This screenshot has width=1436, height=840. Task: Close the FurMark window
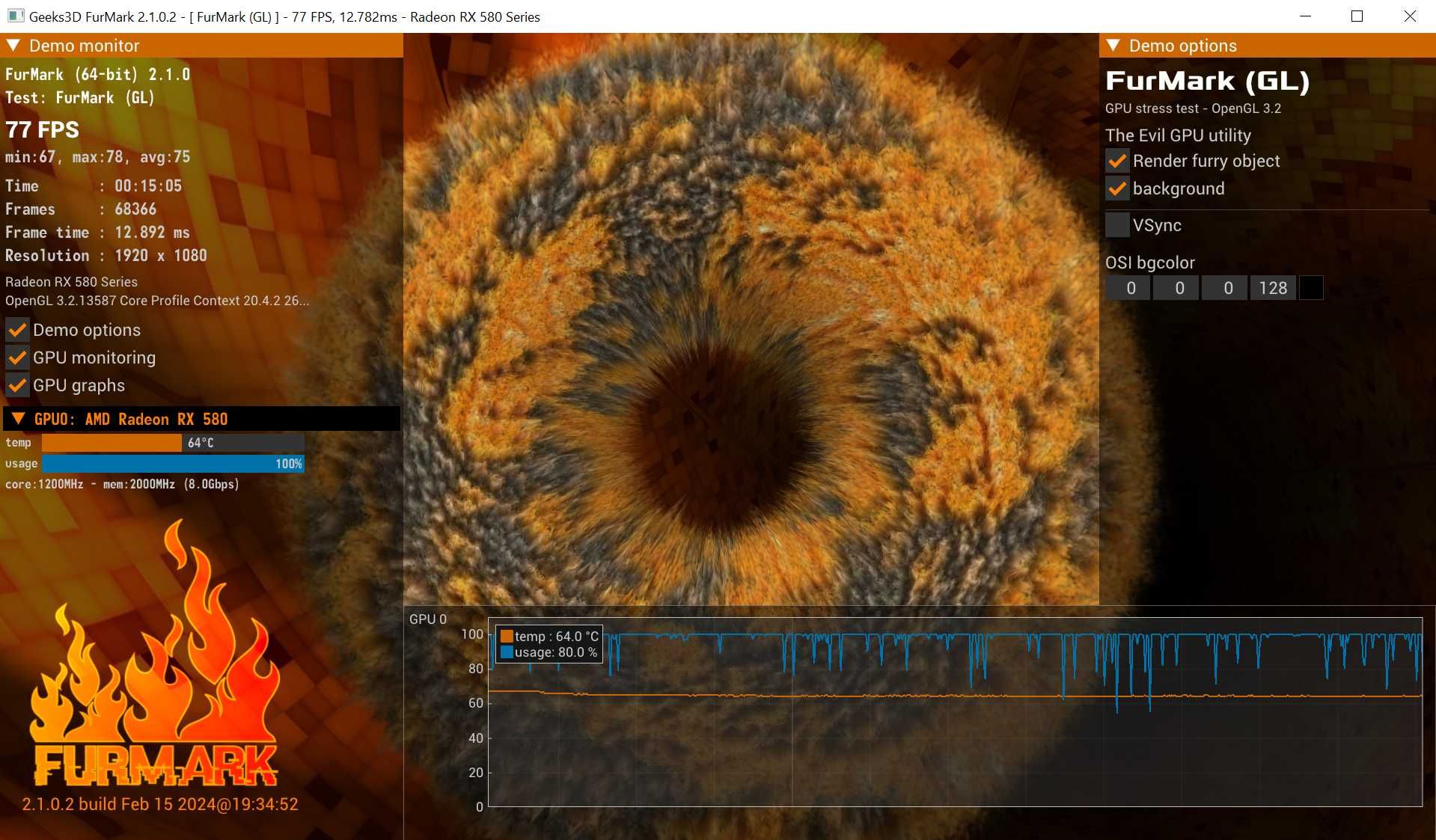(x=1409, y=16)
